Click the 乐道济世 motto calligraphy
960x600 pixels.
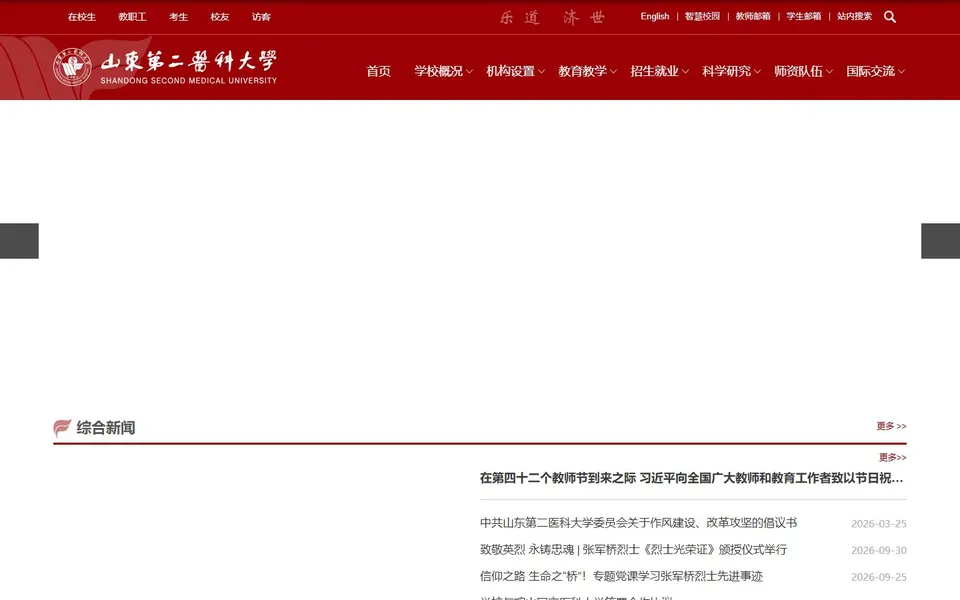point(552,17)
